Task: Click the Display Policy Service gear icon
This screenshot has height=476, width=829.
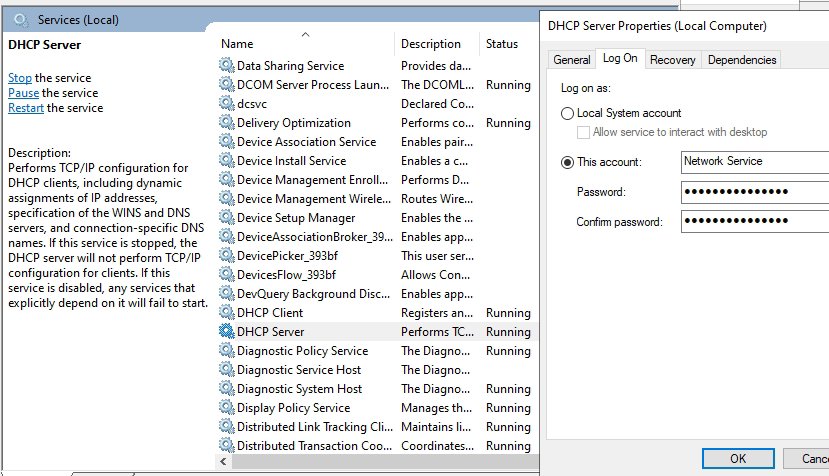Action: (x=227, y=408)
